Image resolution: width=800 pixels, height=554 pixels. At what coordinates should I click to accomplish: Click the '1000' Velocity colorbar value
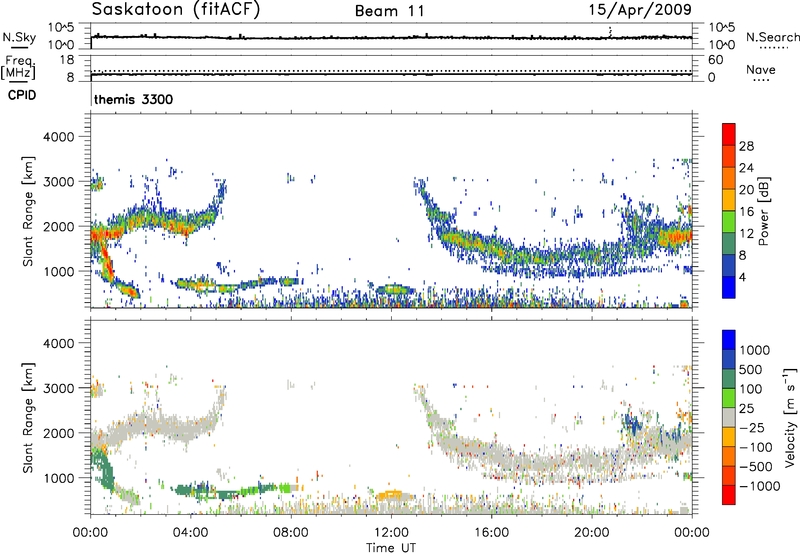755,350
